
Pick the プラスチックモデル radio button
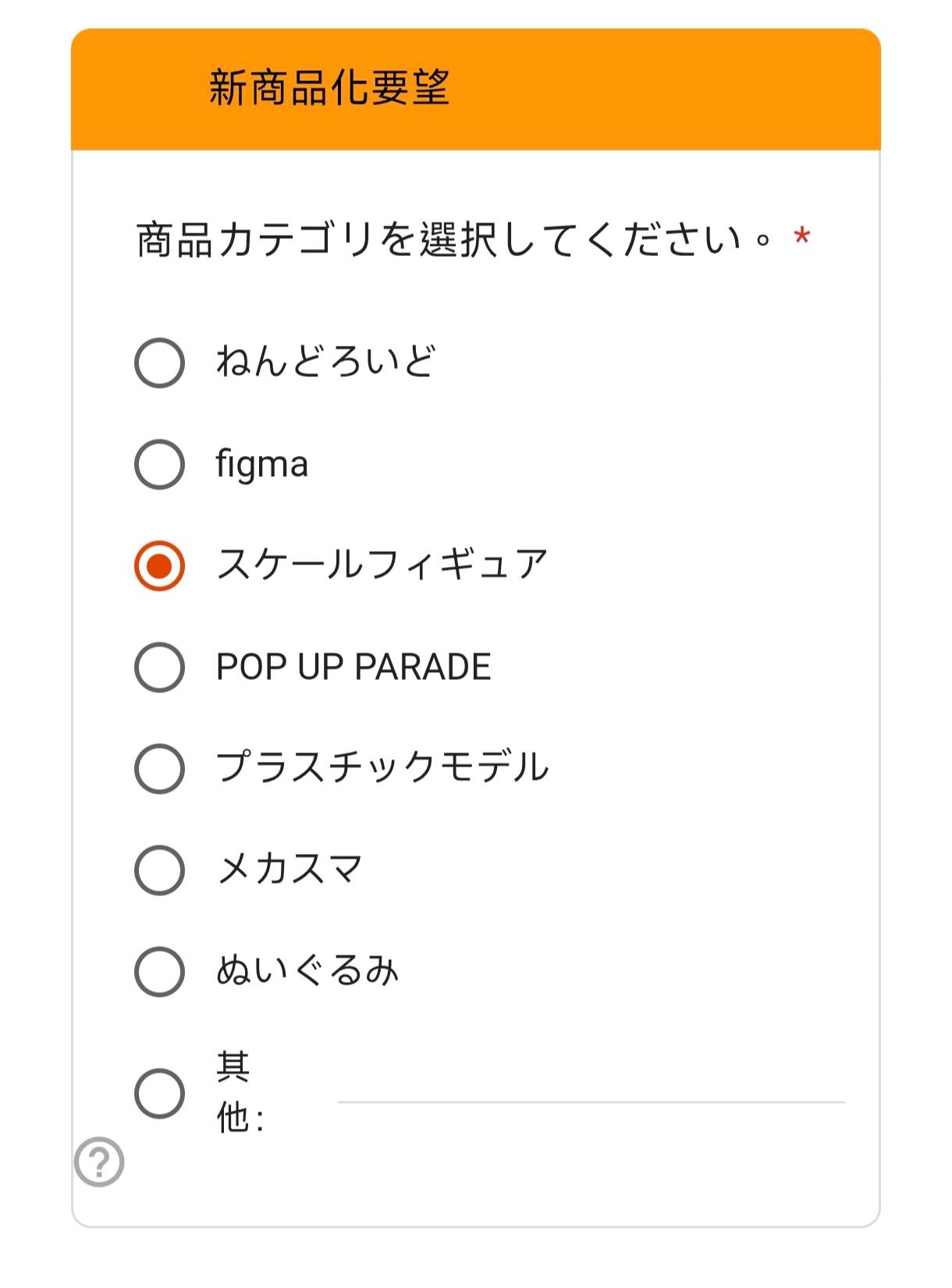click(x=159, y=769)
